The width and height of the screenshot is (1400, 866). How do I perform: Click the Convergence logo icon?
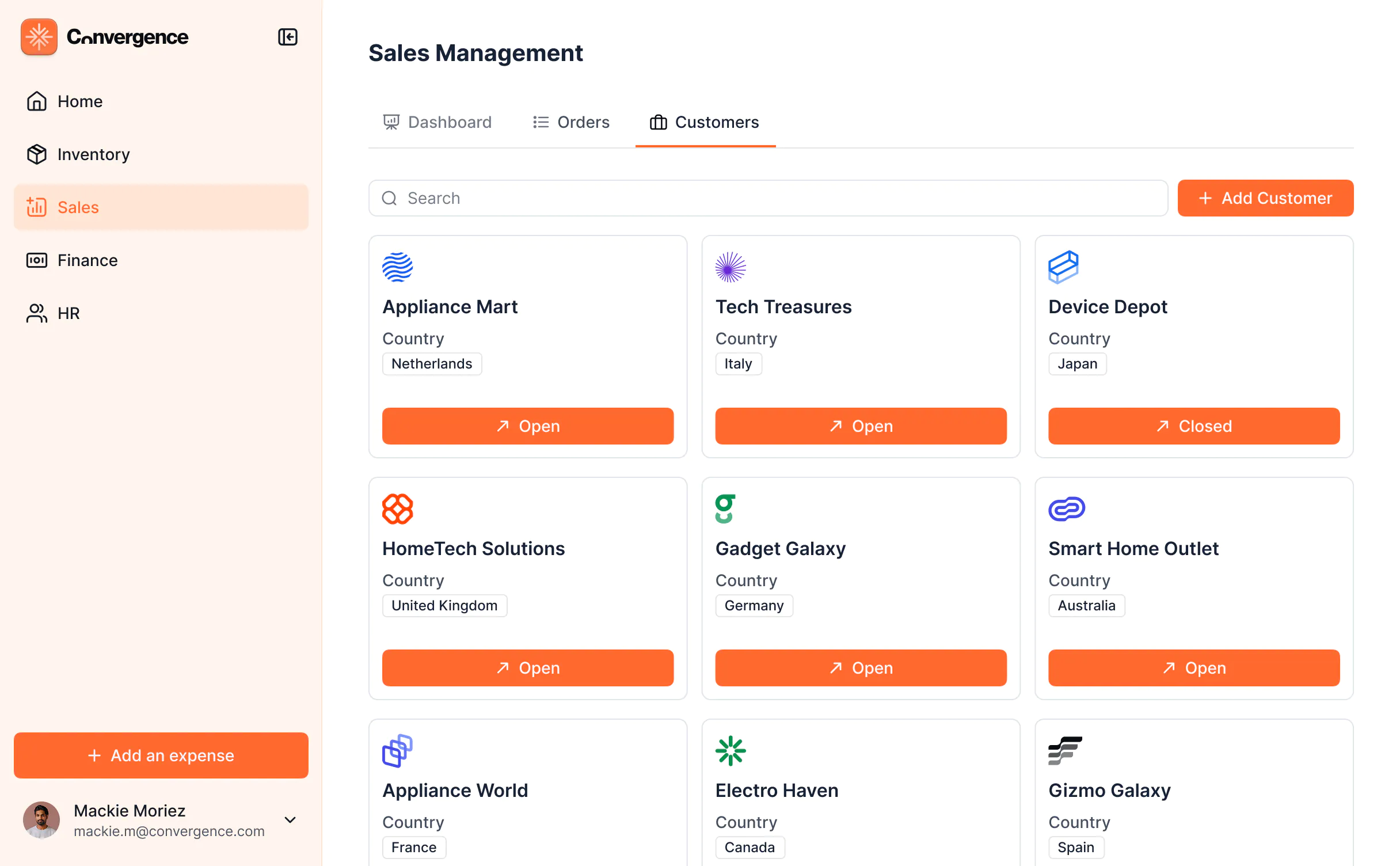coord(39,37)
